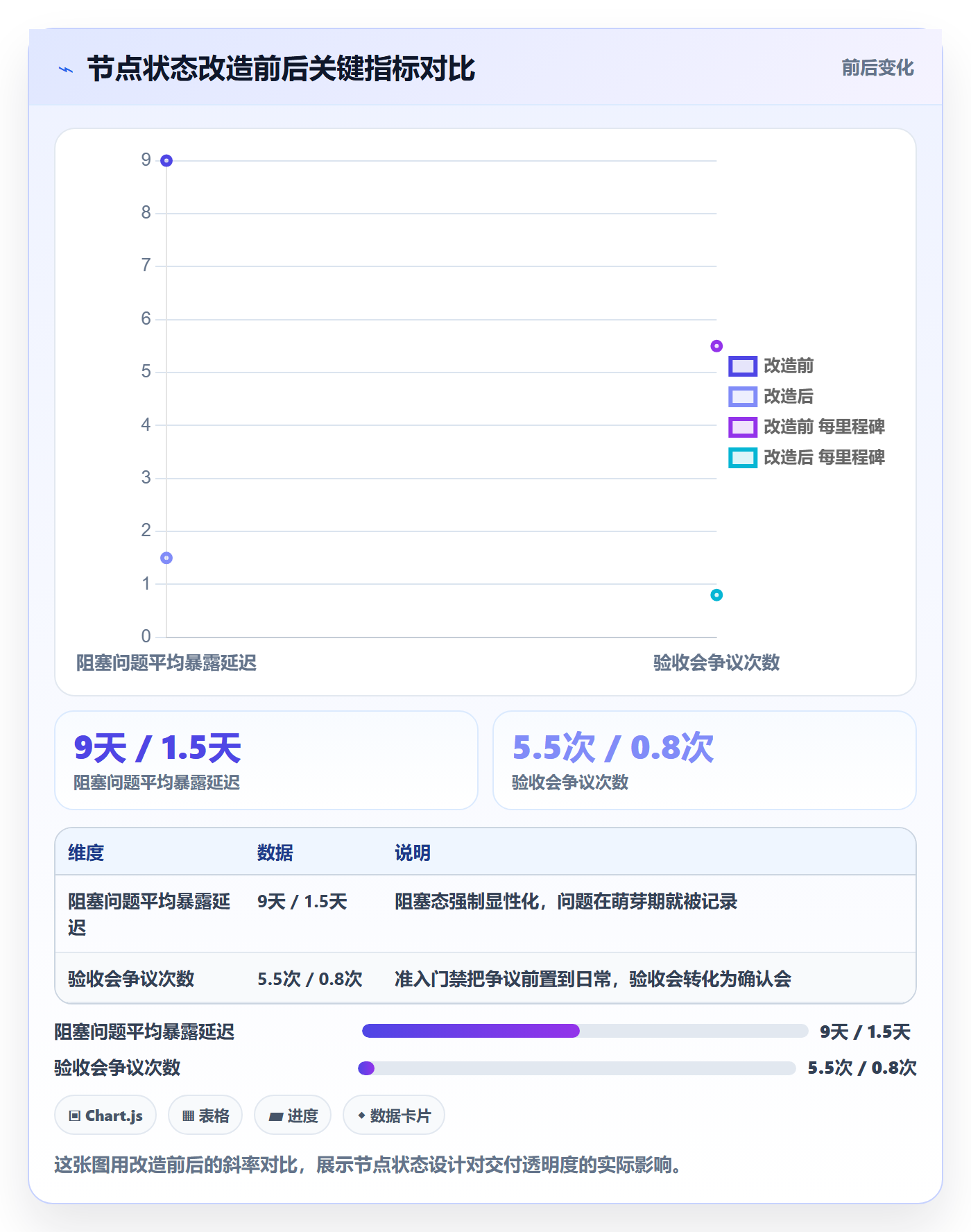Toggle the 改造前 每里程碑 legend swatch

pos(742,427)
